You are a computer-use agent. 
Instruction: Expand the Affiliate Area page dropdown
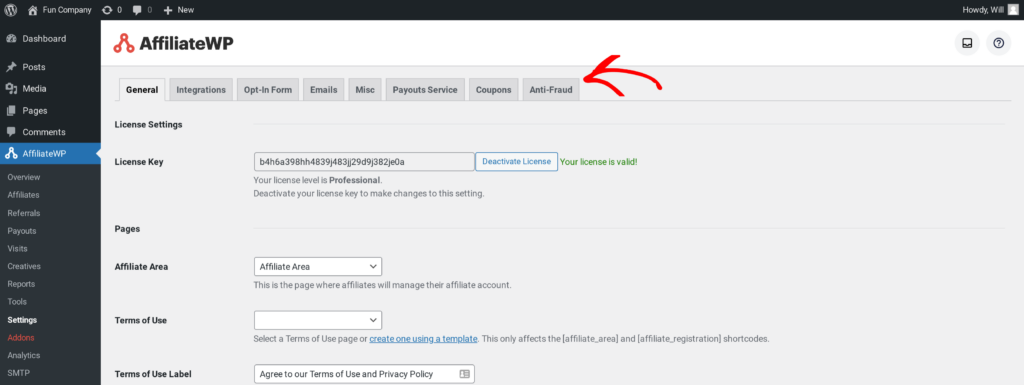(x=317, y=266)
